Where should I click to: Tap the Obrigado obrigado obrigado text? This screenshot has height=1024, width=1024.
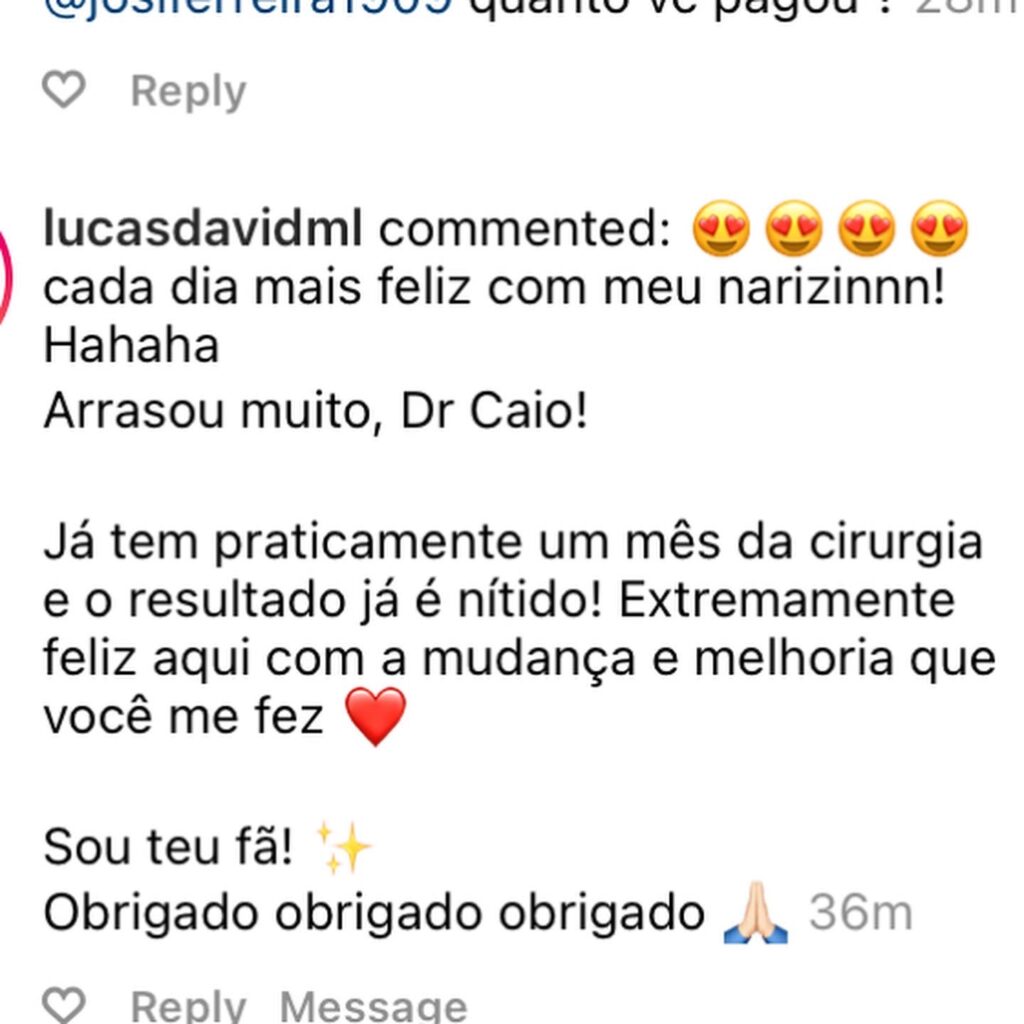pos(374,914)
